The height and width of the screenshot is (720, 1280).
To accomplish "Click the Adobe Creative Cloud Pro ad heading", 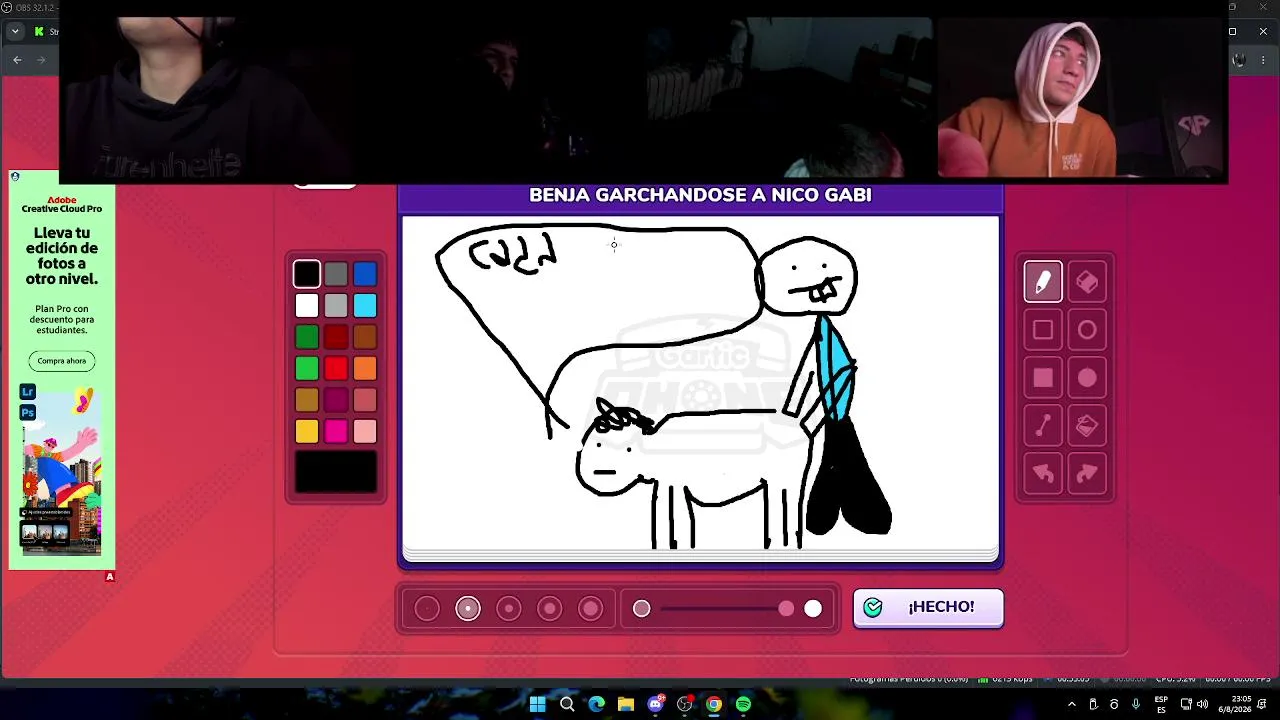I will tap(62, 204).
